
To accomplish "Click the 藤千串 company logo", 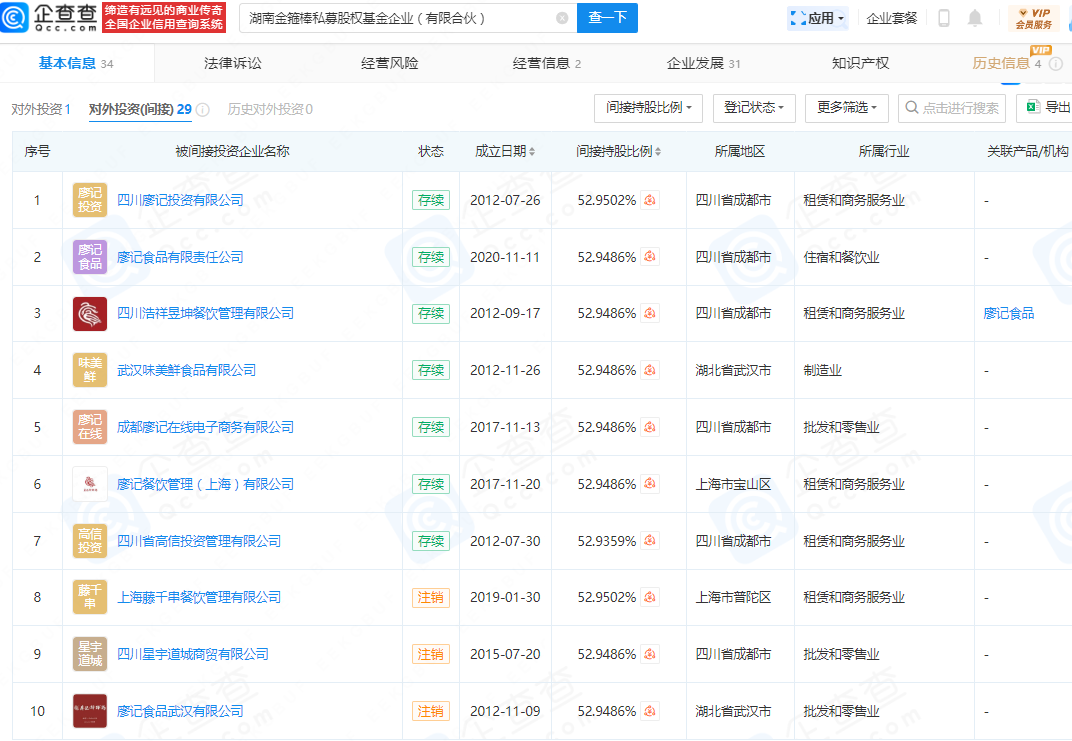I will tap(90, 597).
